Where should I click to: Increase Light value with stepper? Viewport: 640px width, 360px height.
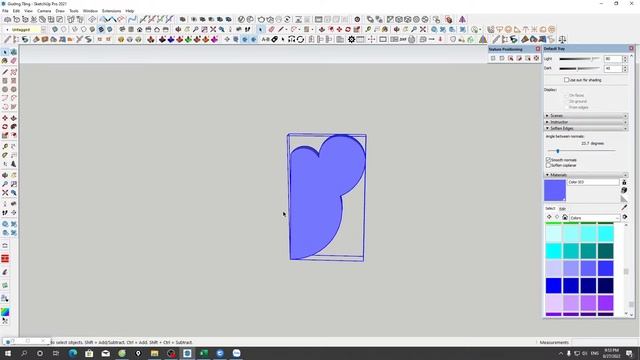click(625, 57)
